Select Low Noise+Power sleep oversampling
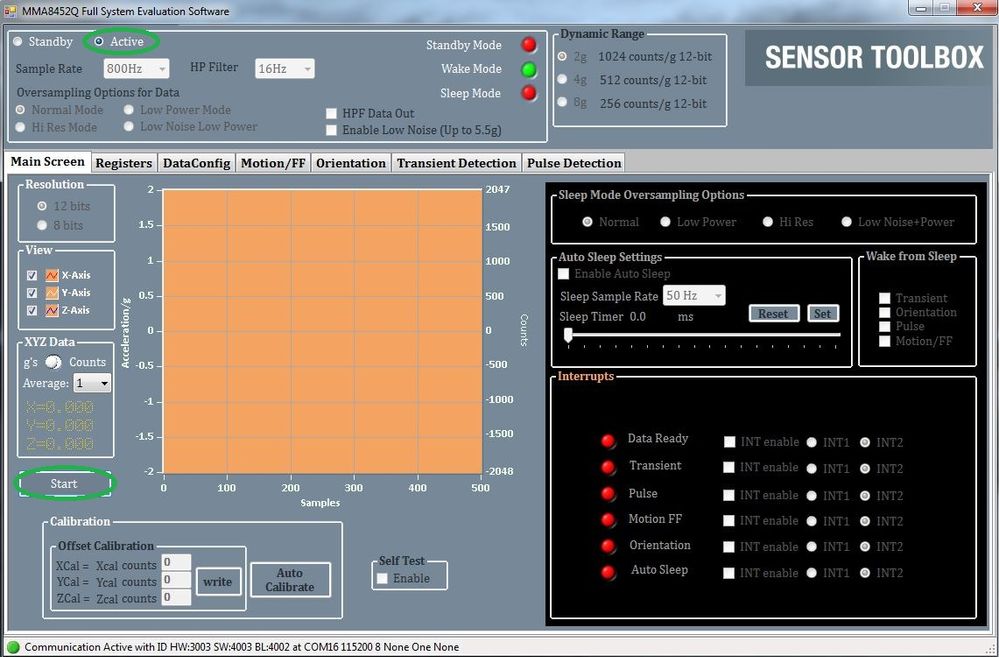The width and height of the screenshot is (999, 657). (846, 222)
